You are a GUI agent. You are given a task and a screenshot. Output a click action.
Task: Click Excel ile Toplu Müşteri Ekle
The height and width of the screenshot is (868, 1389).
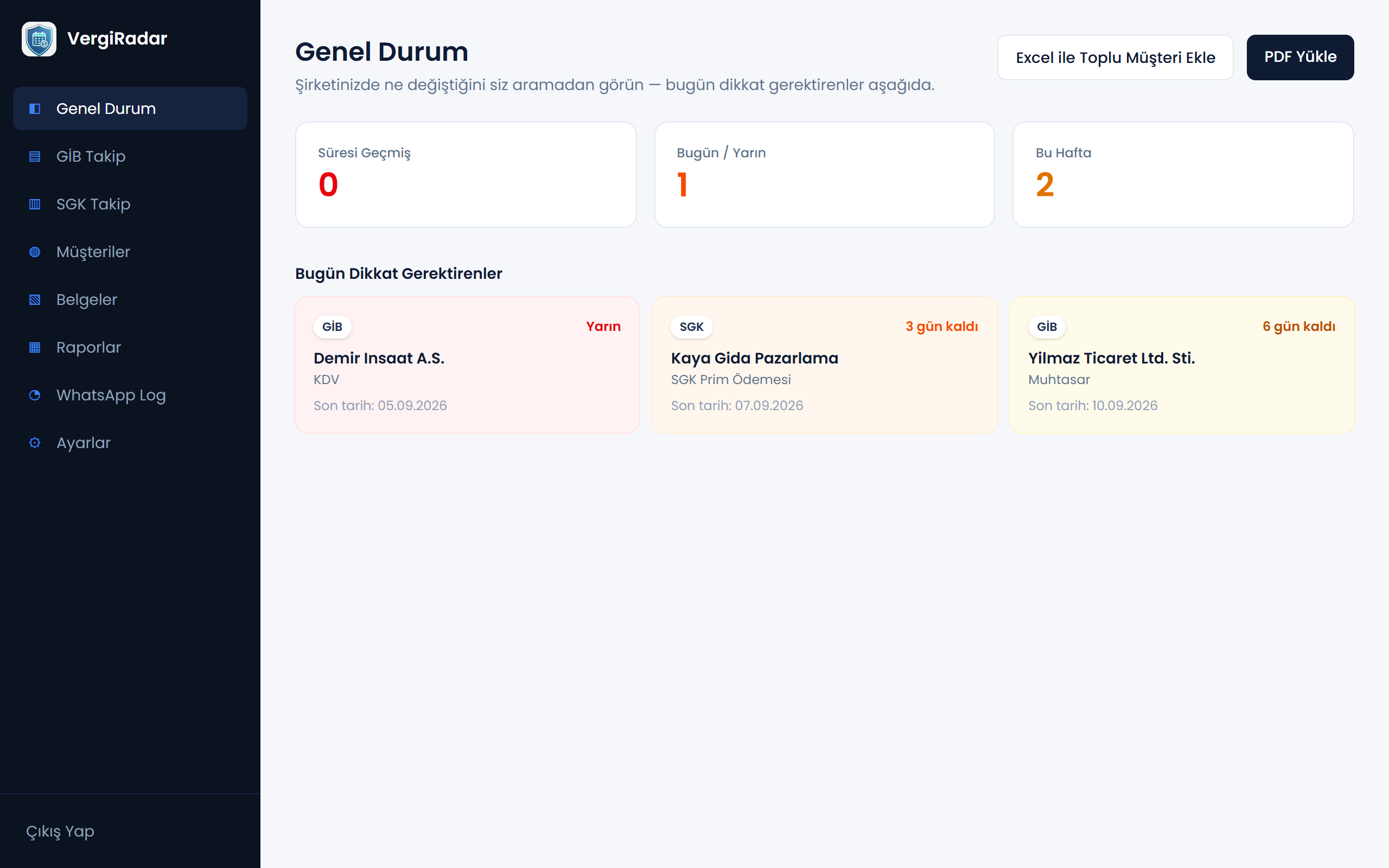[x=1115, y=57]
